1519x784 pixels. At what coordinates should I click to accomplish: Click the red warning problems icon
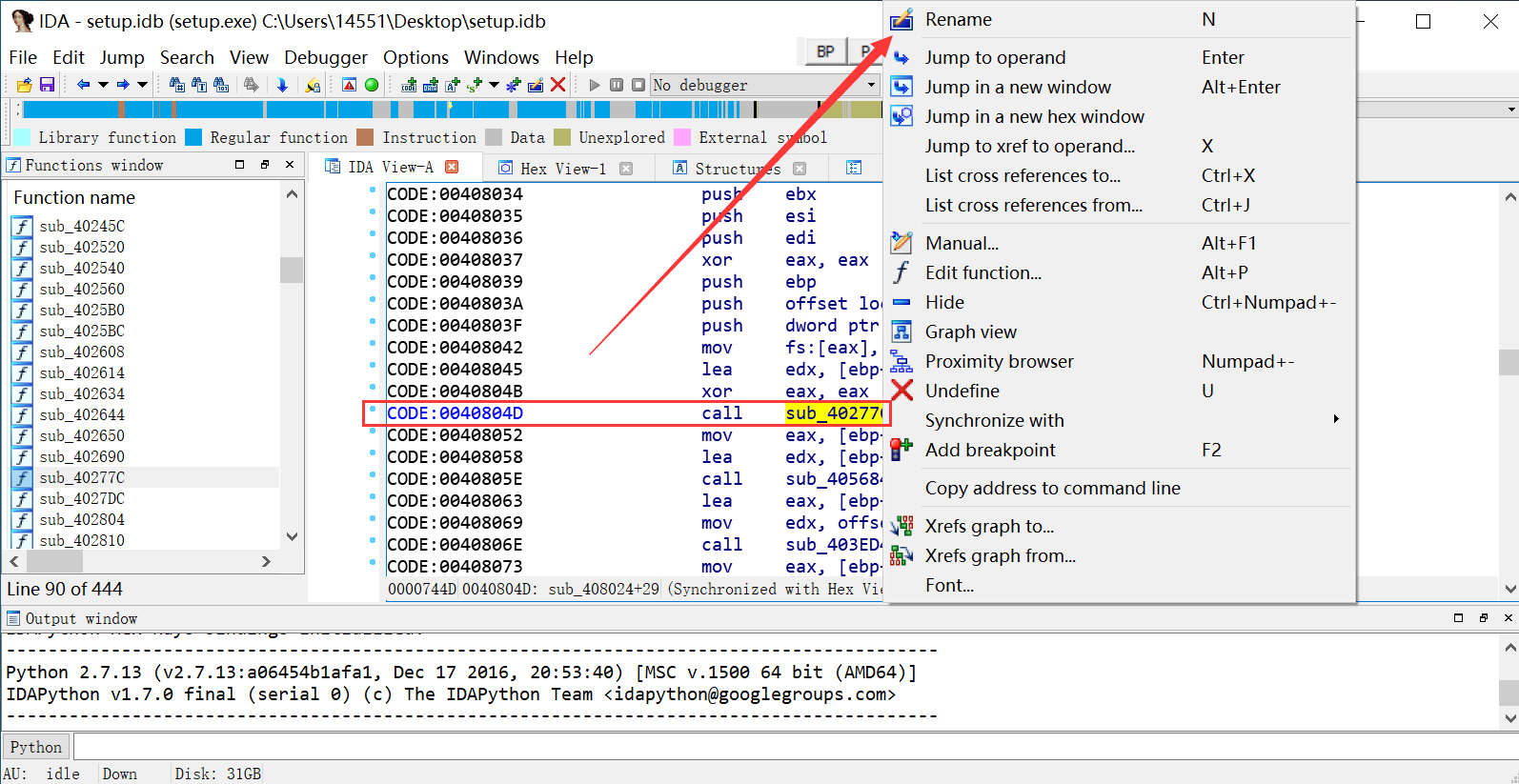[349, 85]
